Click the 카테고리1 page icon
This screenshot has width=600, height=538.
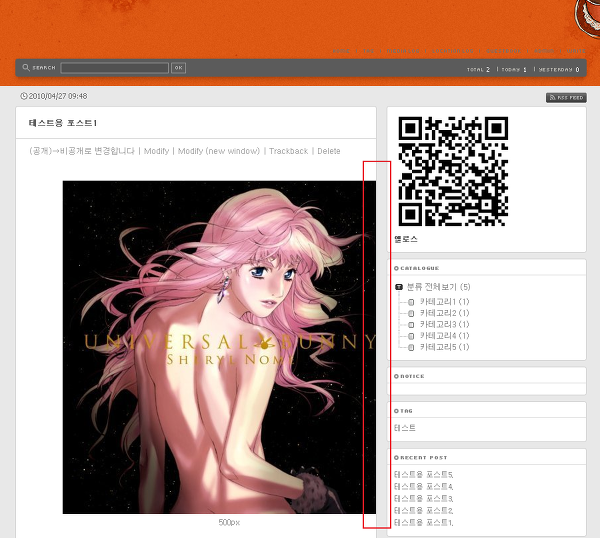411,302
